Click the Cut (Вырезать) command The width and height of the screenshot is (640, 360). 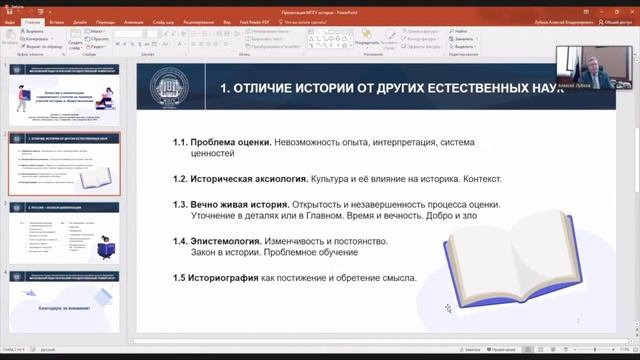click(32, 31)
